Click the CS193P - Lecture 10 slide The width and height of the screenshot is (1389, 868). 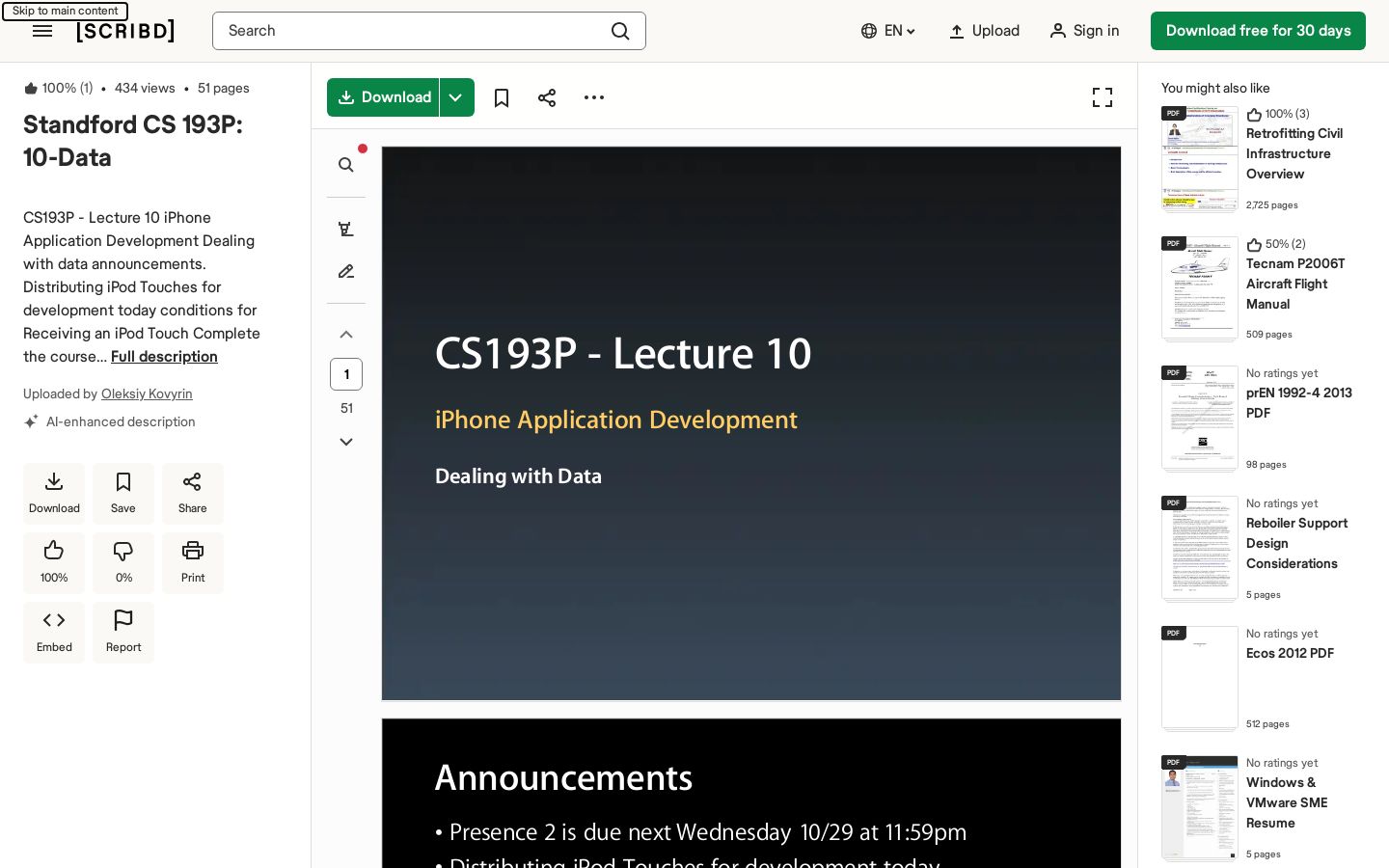point(751,423)
